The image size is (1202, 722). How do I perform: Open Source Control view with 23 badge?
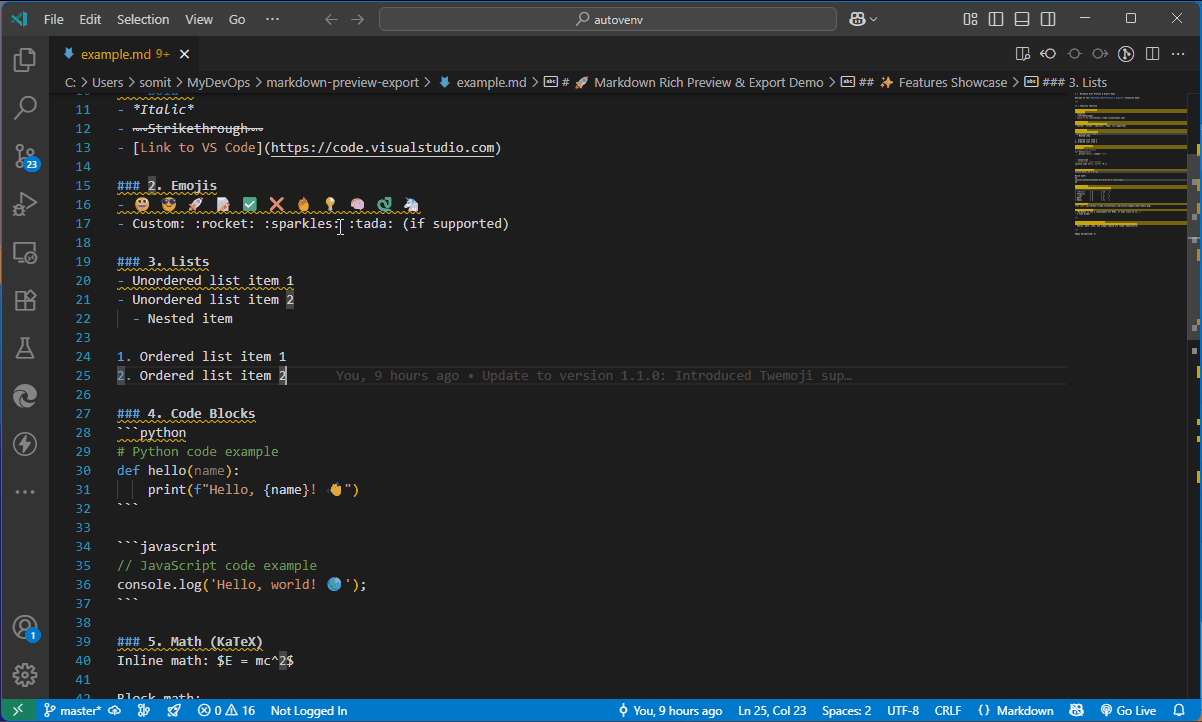click(25, 156)
